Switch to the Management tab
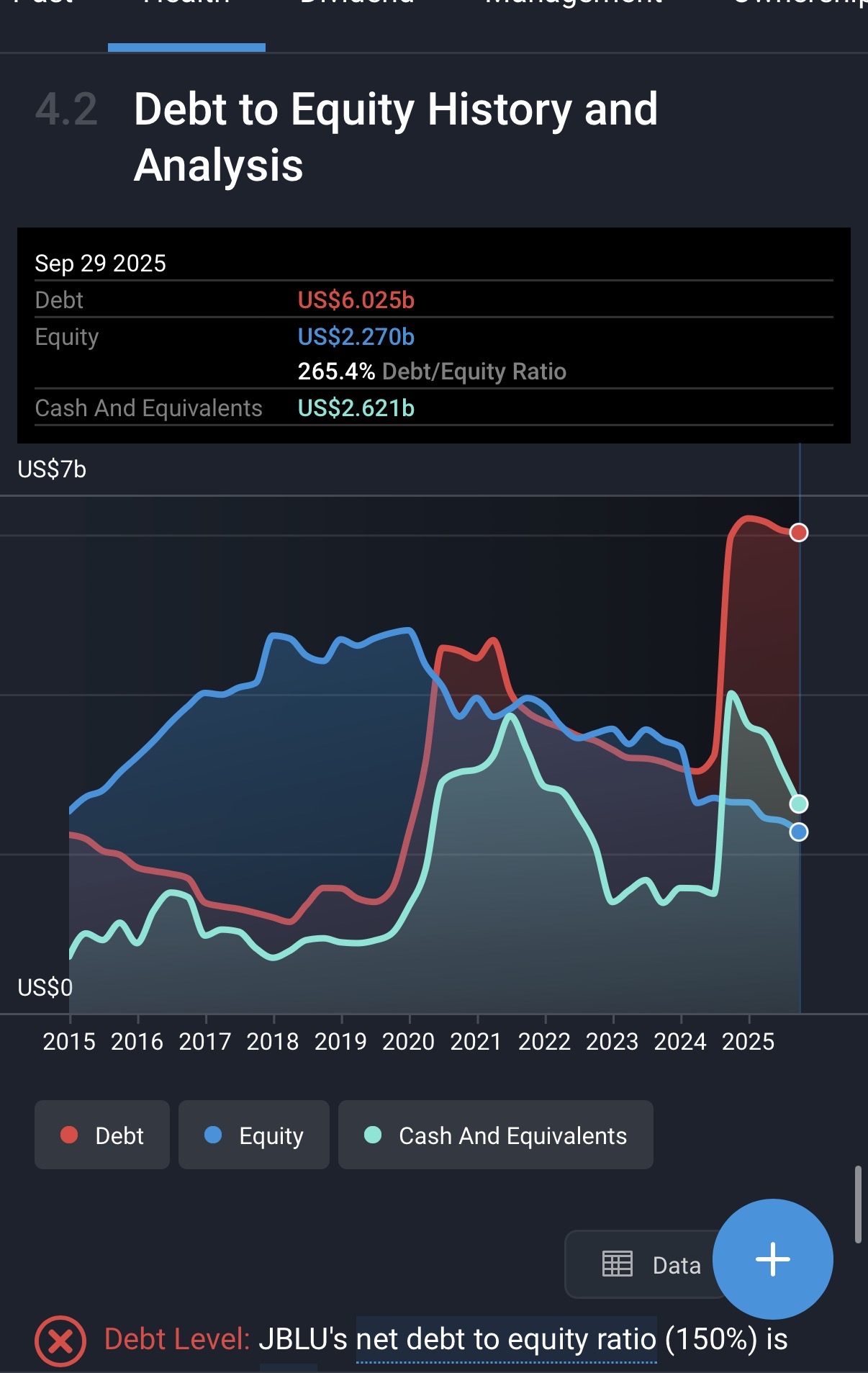This screenshot has width=868, height=1373. pos(574,4)
